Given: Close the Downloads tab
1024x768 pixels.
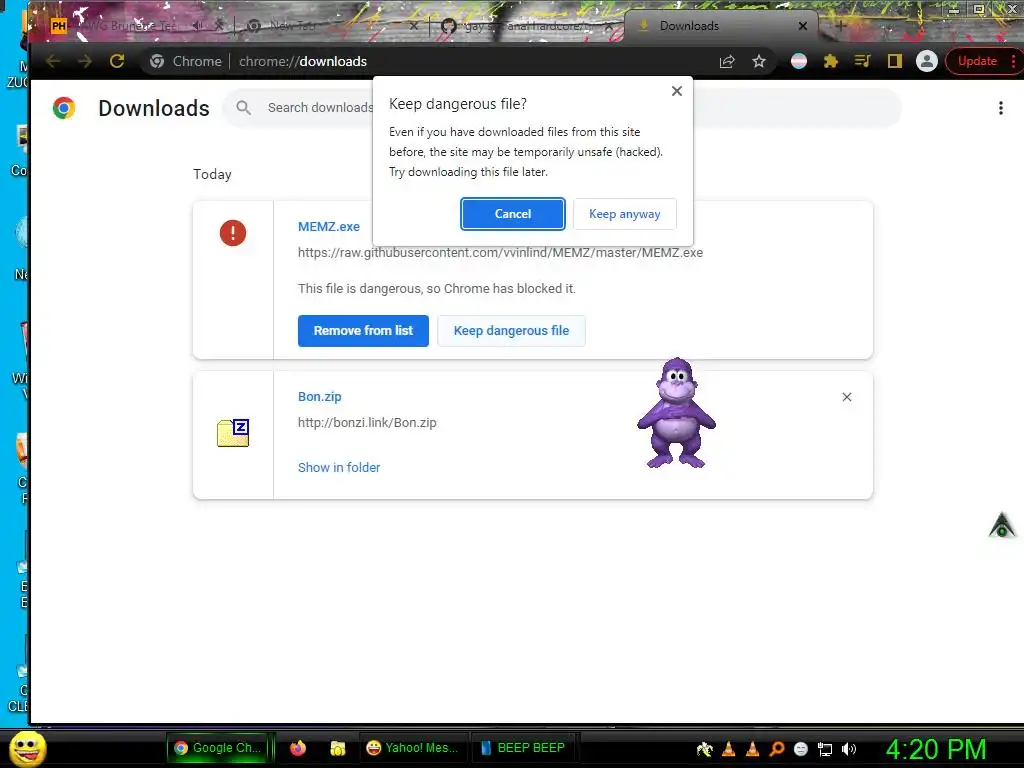Looking at the screenshot, I should pyautogui.click(x=803, y=26).
